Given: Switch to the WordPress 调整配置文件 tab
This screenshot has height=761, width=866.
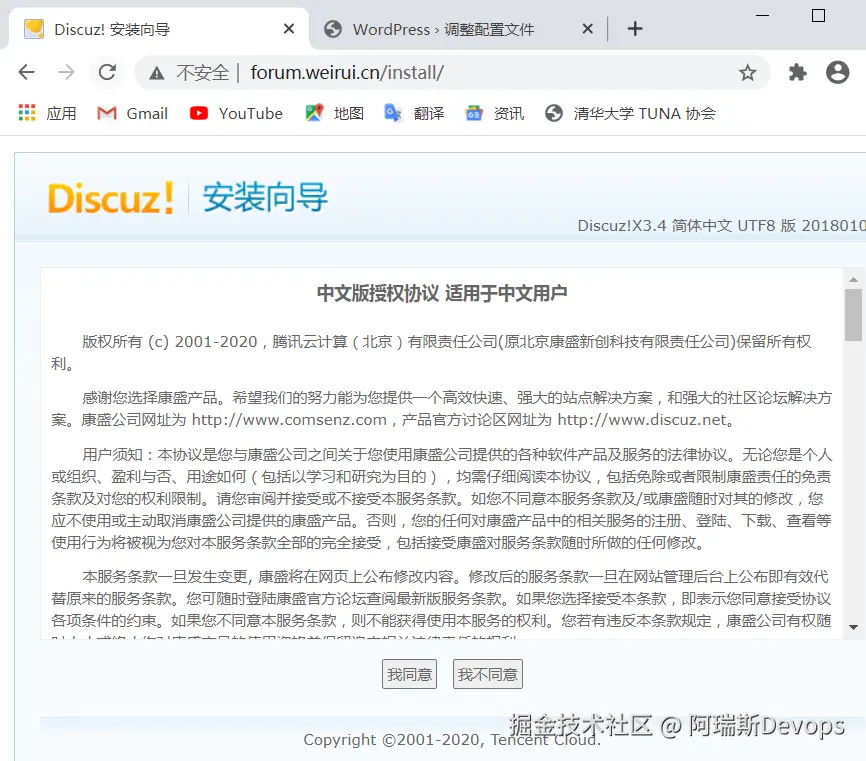Looking at the screenshot, I should (456, 29).
